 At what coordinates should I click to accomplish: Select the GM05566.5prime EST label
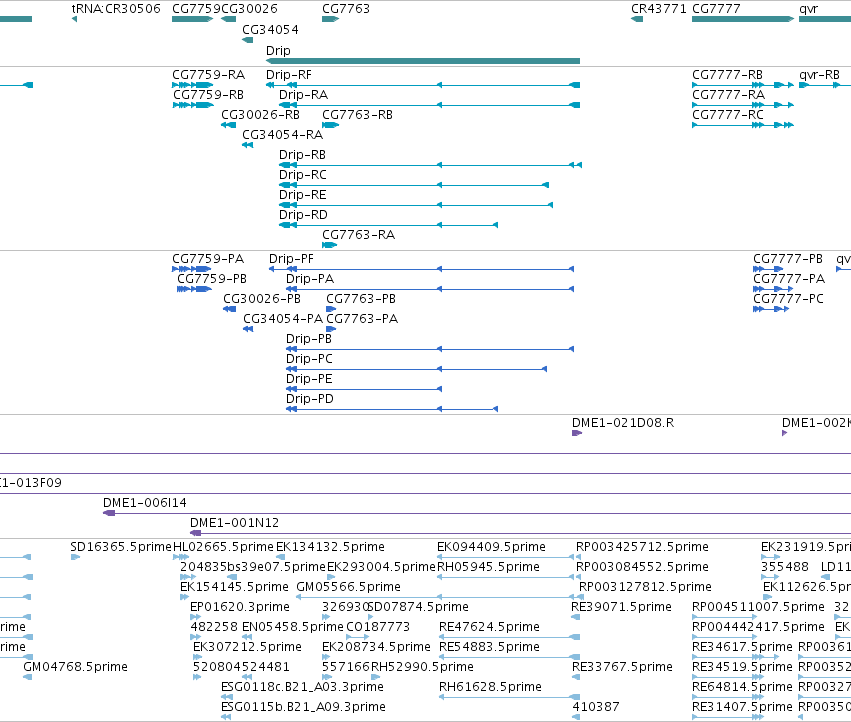click(x=348, y=587)
